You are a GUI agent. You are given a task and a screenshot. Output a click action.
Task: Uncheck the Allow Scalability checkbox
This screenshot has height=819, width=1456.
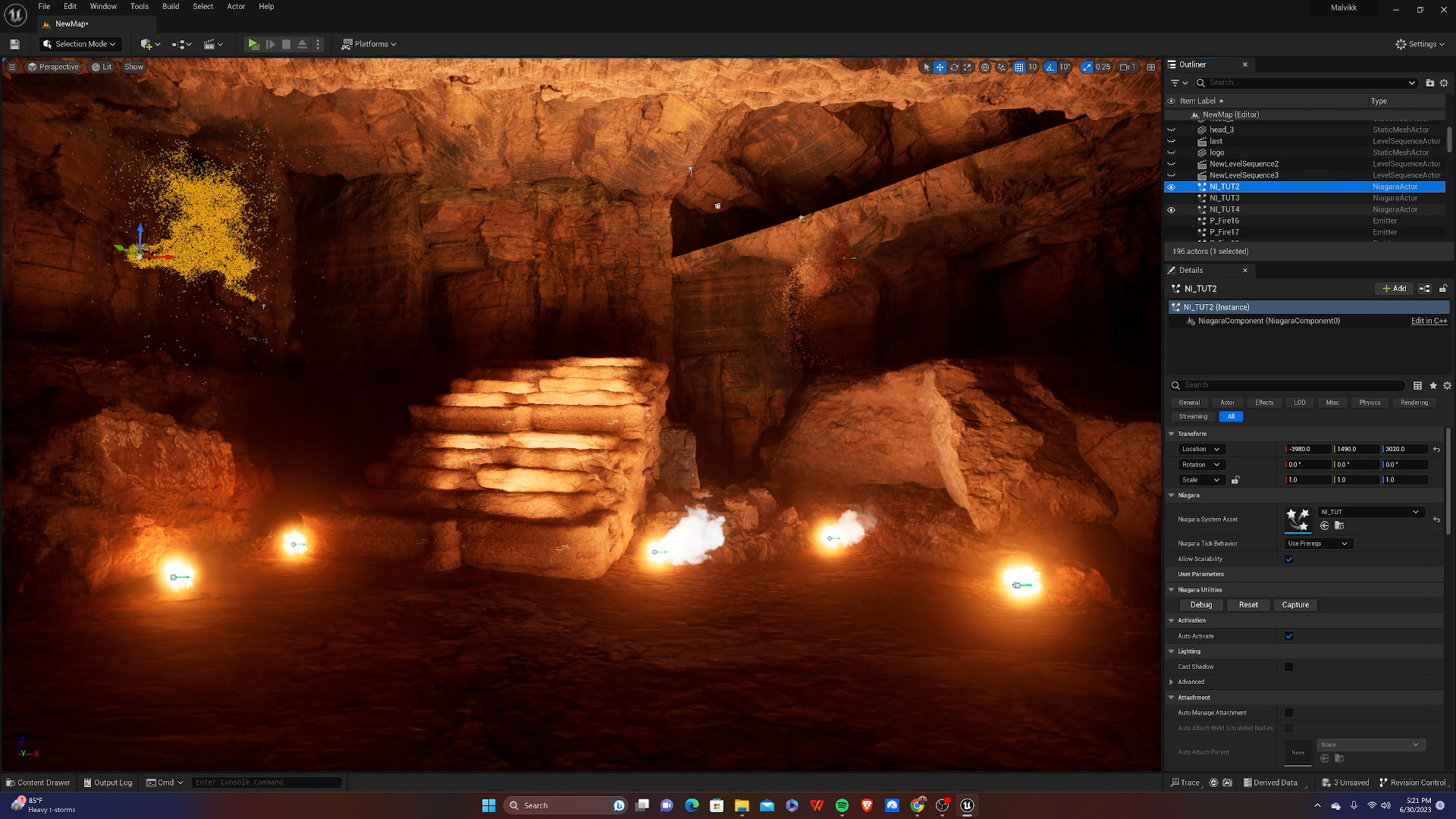pyautogui.click(x=1289, y=560)
